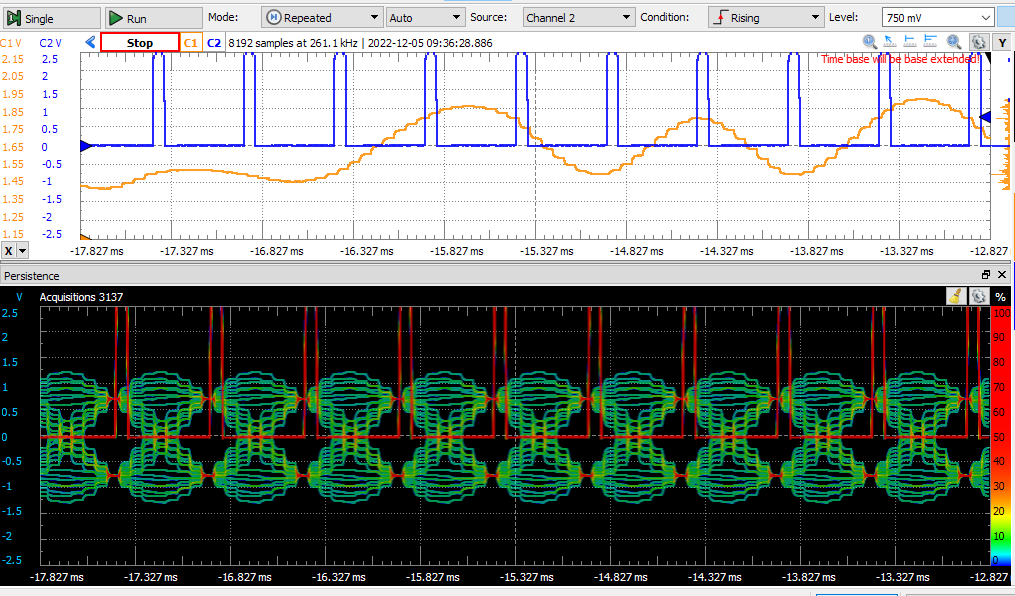
Task: Click the -16.327 ms label in Persistence plot
Action: [339, 577]
